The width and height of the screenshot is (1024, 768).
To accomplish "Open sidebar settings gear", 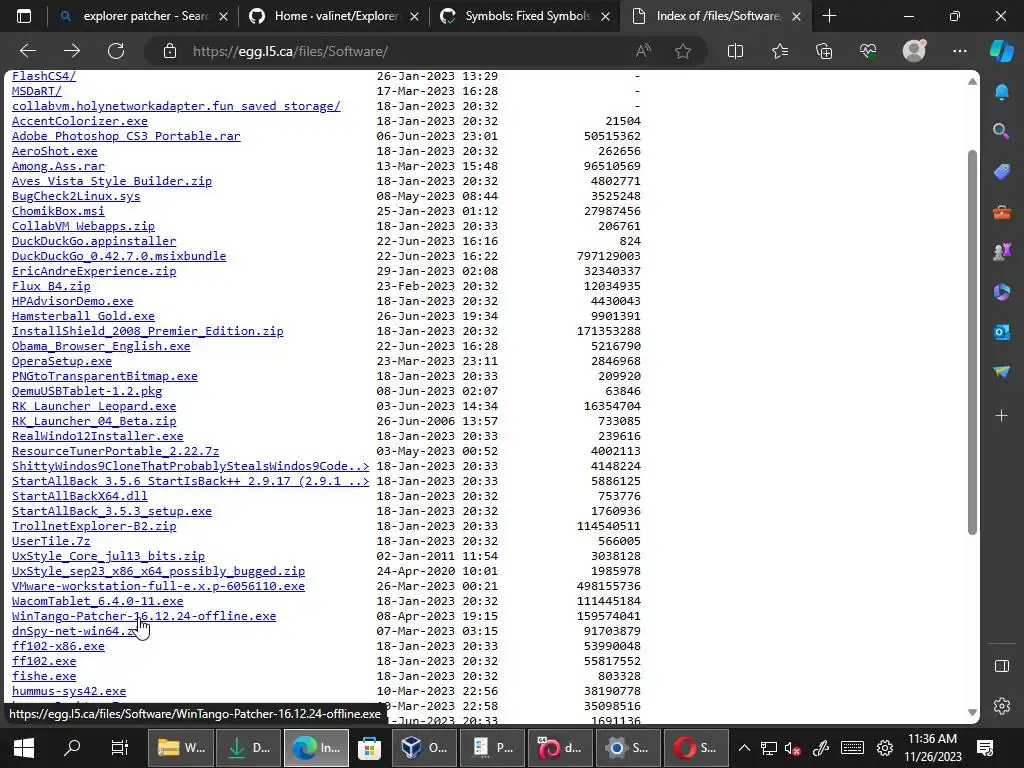I will click(1002, 706).
